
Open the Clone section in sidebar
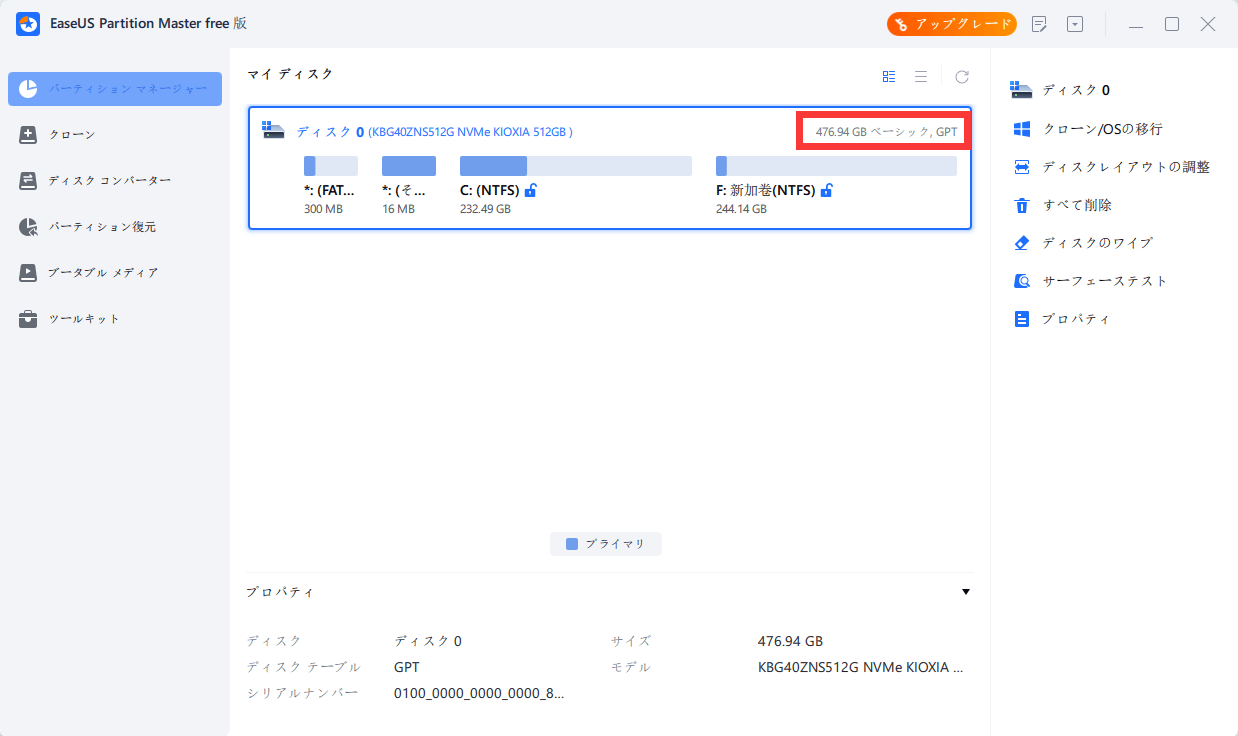click(72, 135)
